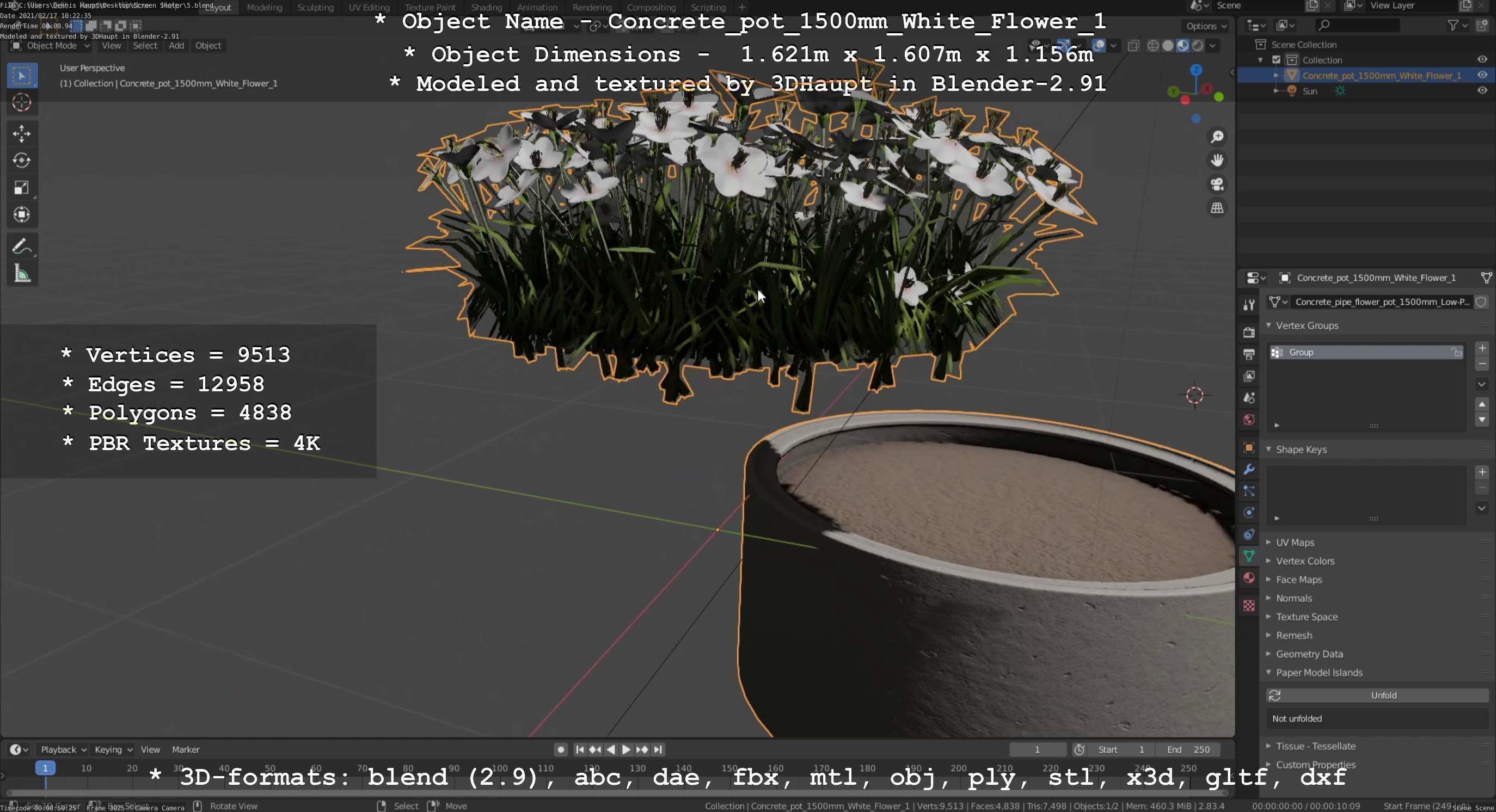The height and width of the screenshot is (812, 1496).
Task: Open the viewport Add menu
Action: [176, 46]
